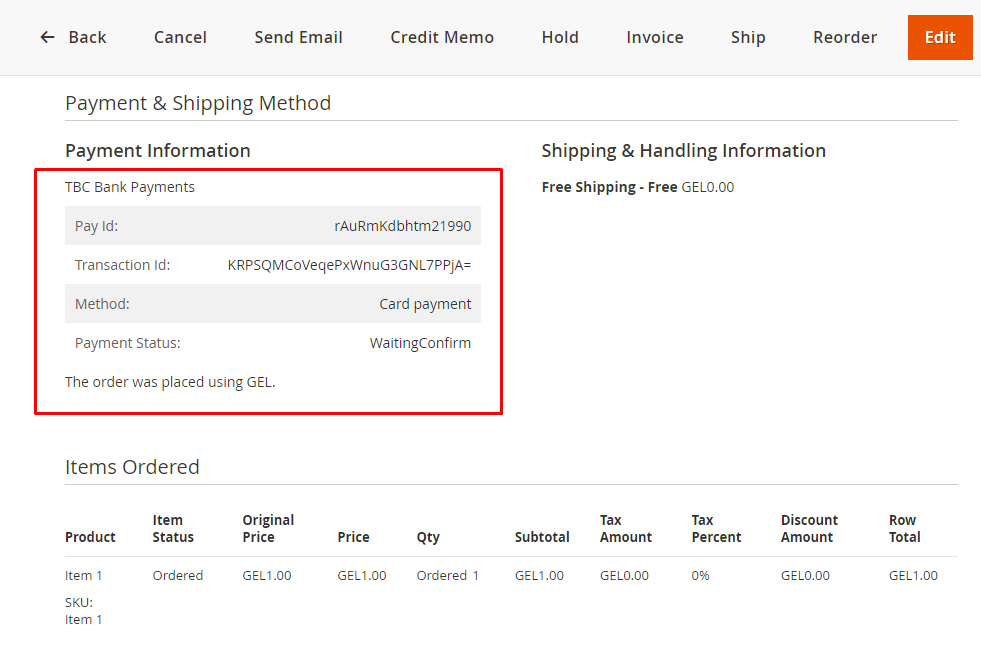Click the Row Total column header
The image size is (981, 650).
[902, 528]
